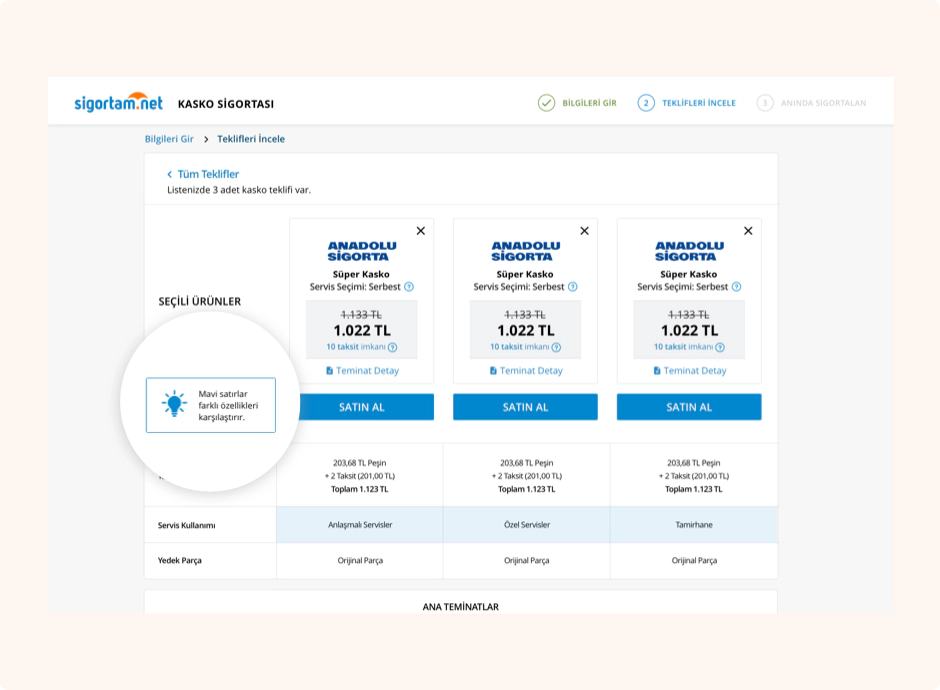Select 1.022 TL price in first card

pos(361,330)
